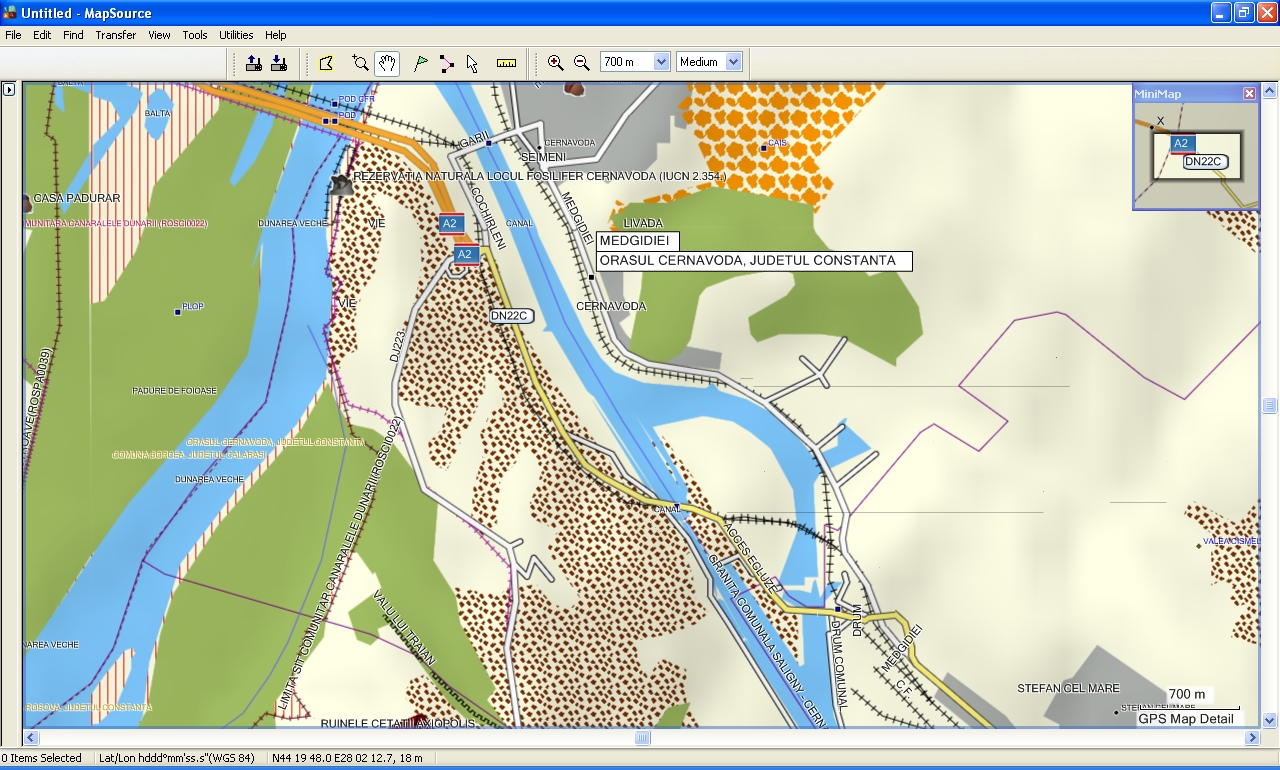Activate the Distance/Bearing ruler tool
Image resolution: width=1280 pixels, height=770 pixels.
[506, 63]
